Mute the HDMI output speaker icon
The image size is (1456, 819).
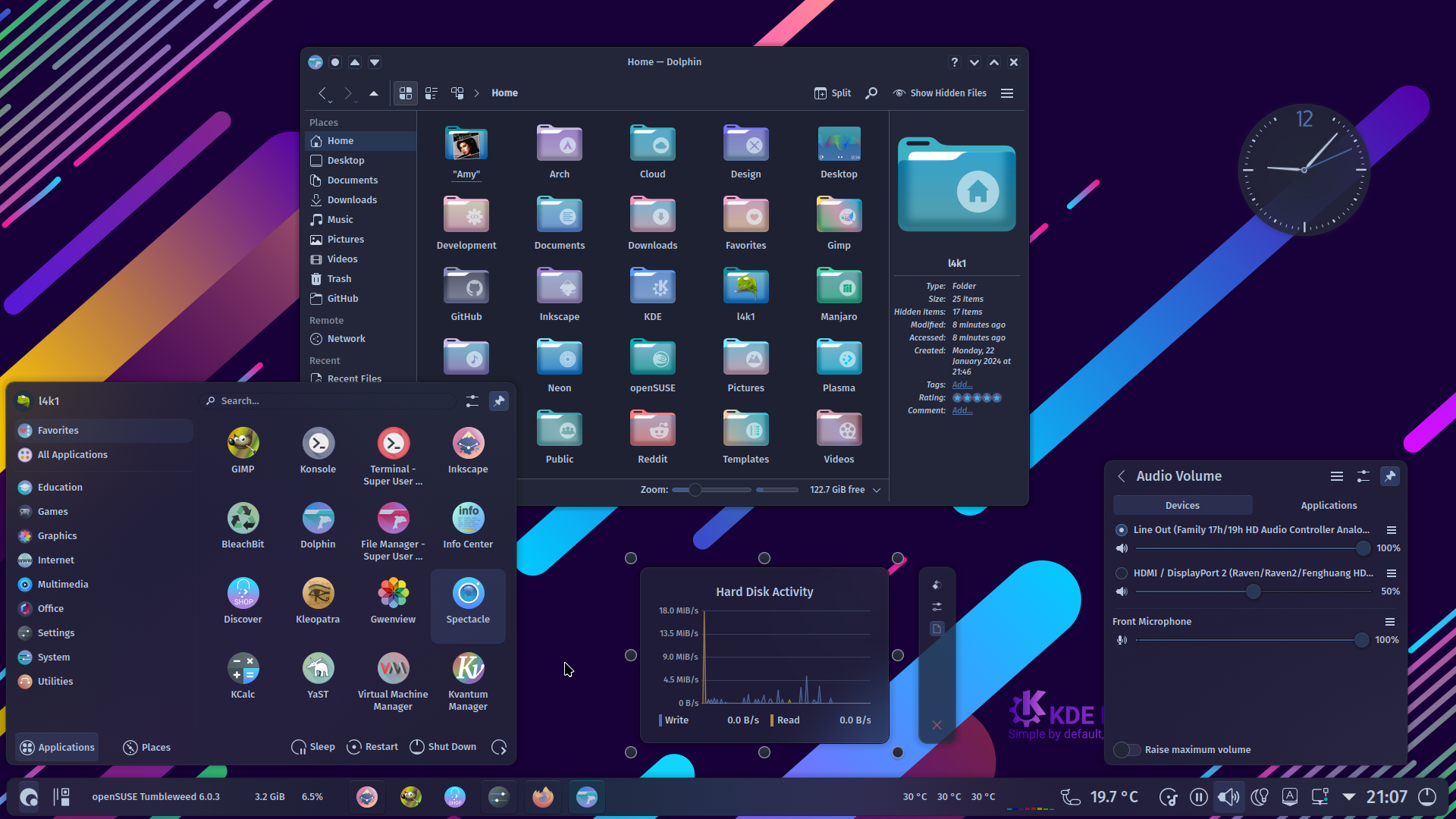pos(1122,591)
